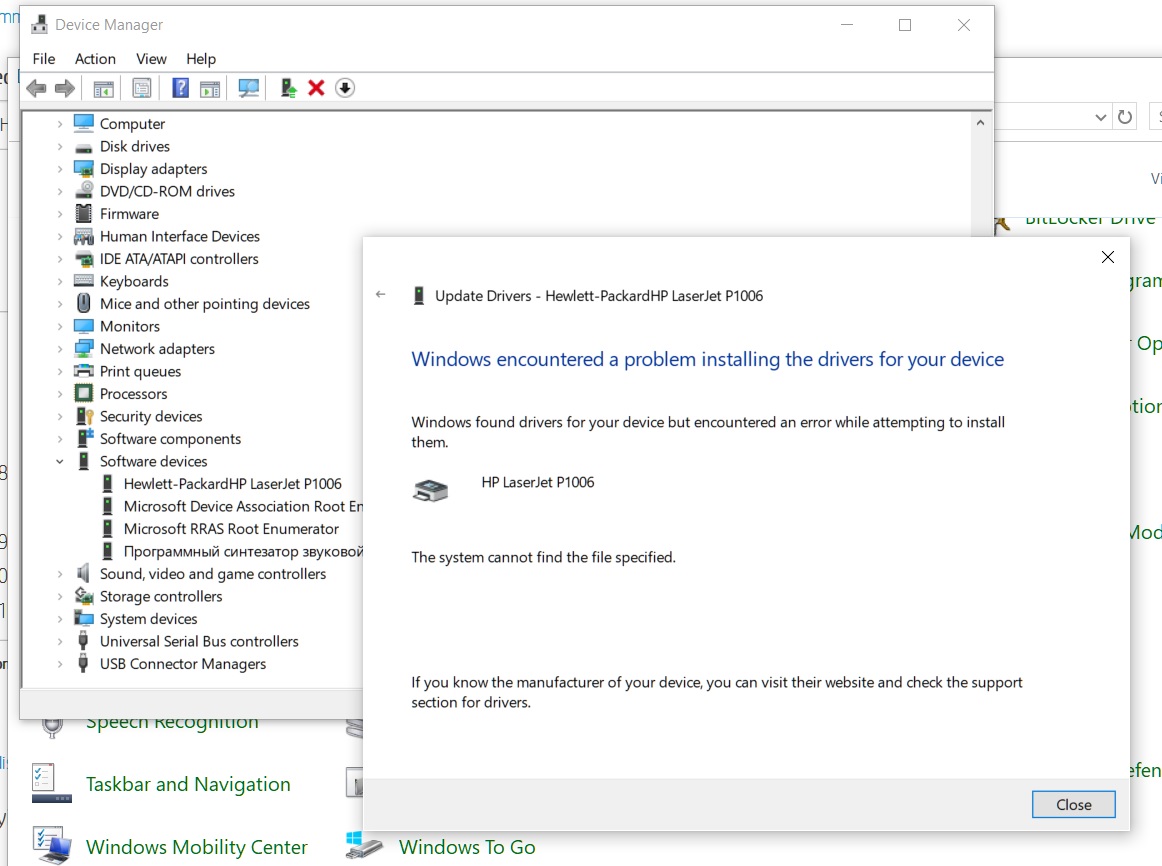The image size is (1162, 866).
Task: Click the Sound, video and game controllers speaker icon
Action: pos(84,573)
